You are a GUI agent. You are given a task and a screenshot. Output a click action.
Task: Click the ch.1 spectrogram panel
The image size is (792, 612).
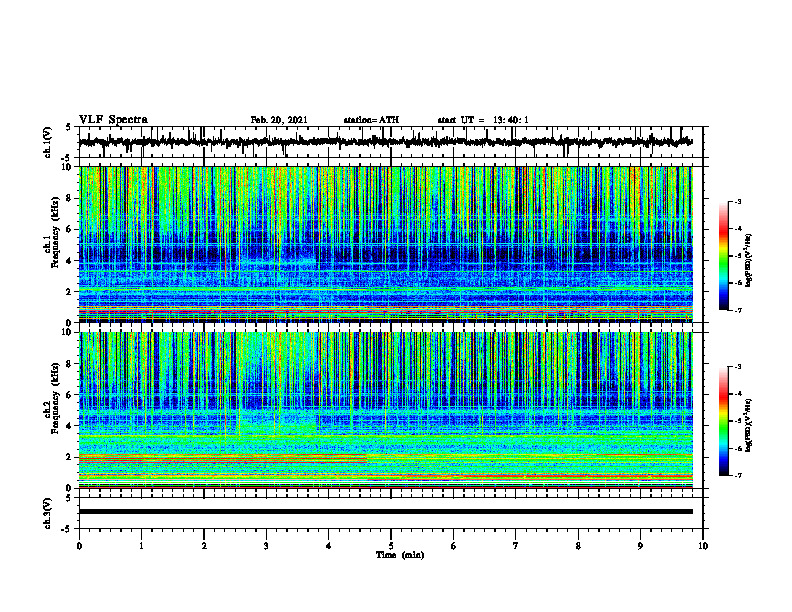tap(386, 244)
